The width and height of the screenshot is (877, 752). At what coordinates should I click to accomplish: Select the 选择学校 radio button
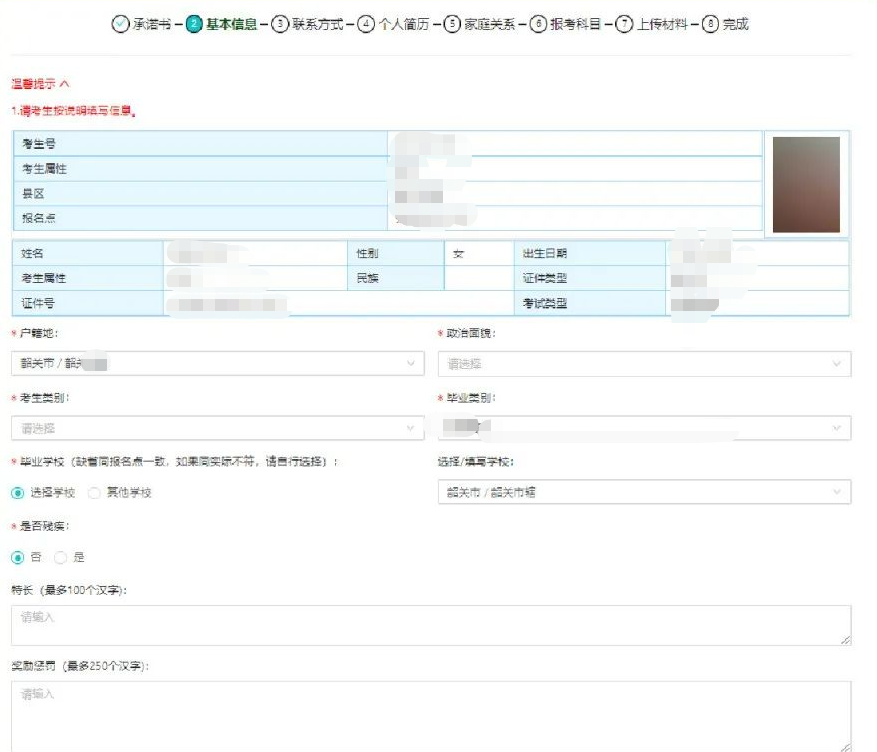tap(18, 493)
